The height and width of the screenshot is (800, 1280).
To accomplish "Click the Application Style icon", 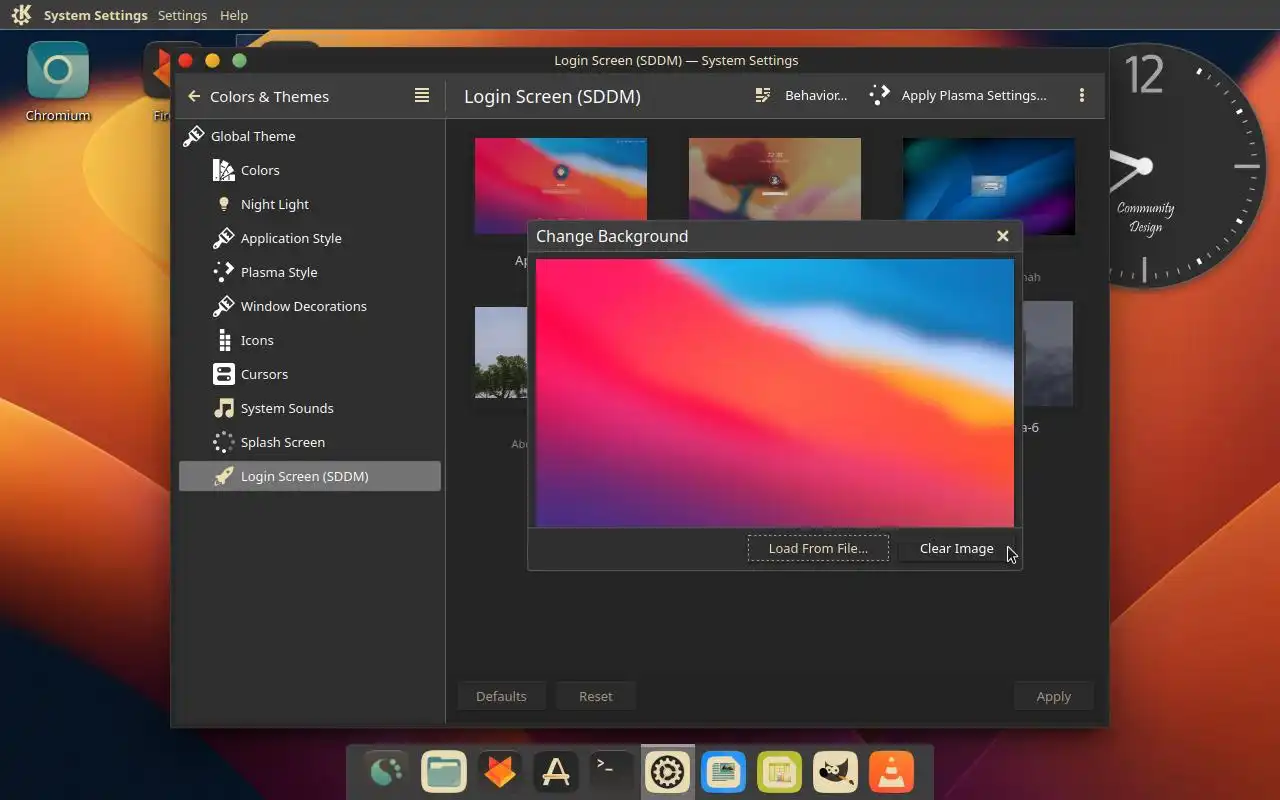I will point(224,238).
